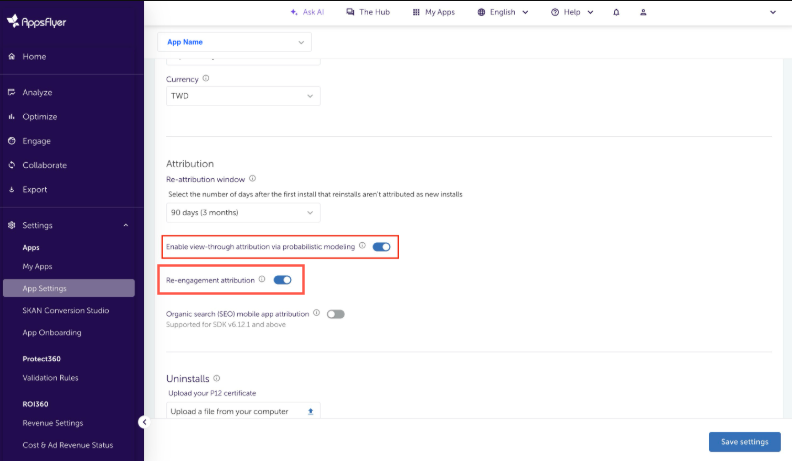The image size is (792, 461).
Task: Open Analyze section in sidebar
Action: (37, 92)
